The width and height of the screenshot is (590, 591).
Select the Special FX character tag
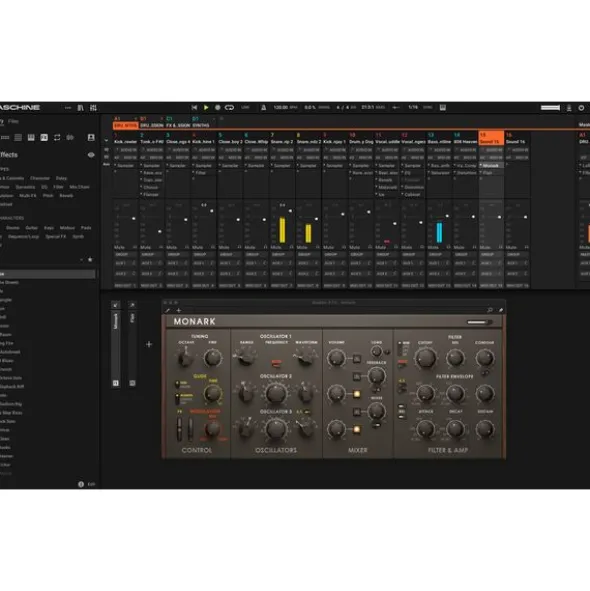pos(55,237)
